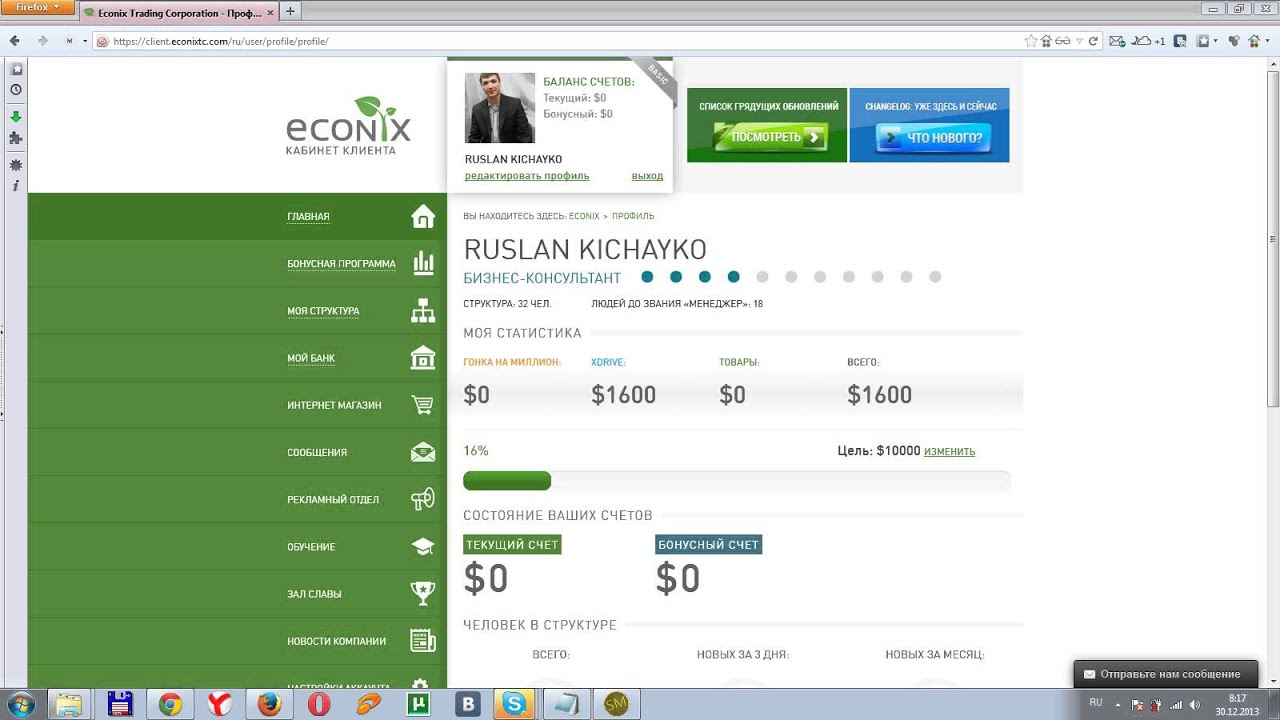
Task: Click the graduation cap icon for Обучение
Action: pos(423,546)
